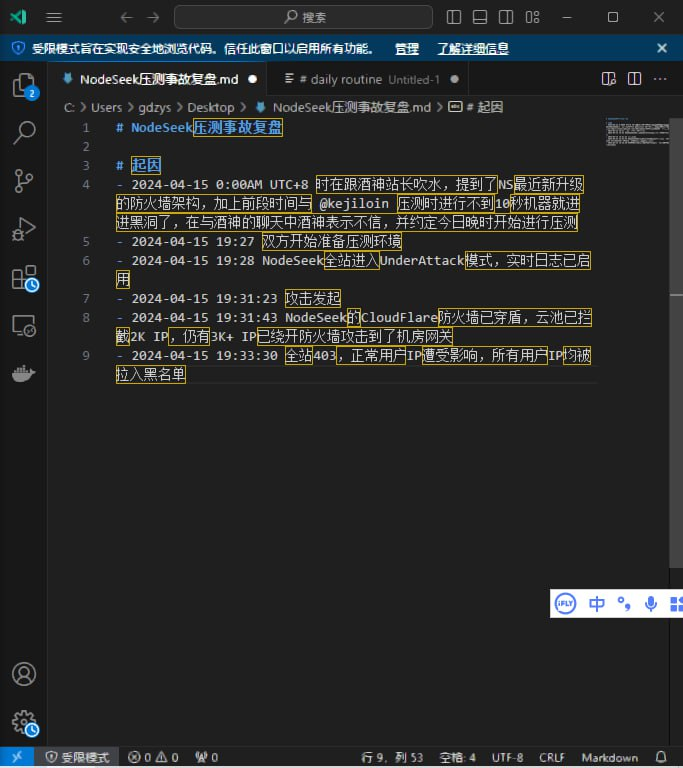Click the minimap code overview
The image size is (683, 768).
click(x=637, y=131)
